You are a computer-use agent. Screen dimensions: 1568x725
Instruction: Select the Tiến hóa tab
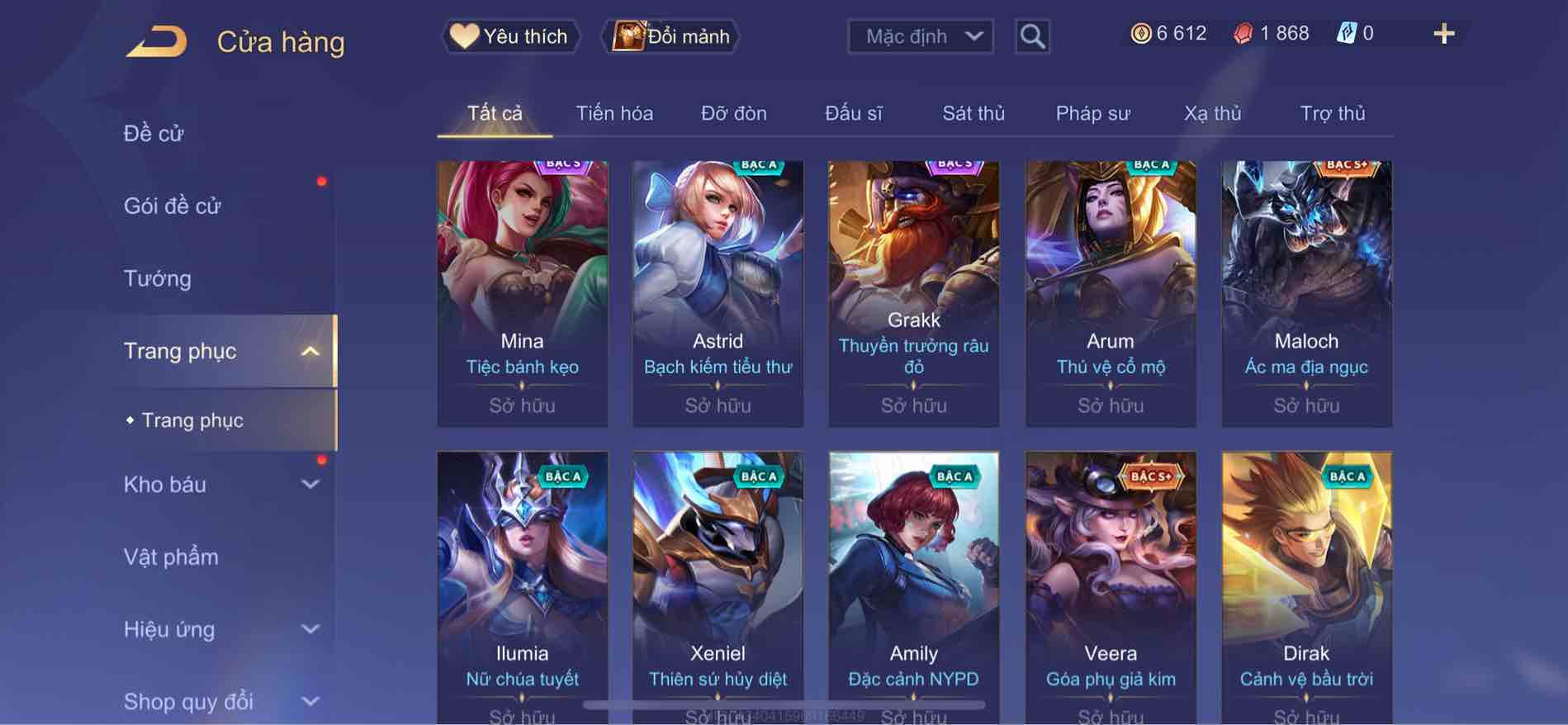tap(614, 113)
